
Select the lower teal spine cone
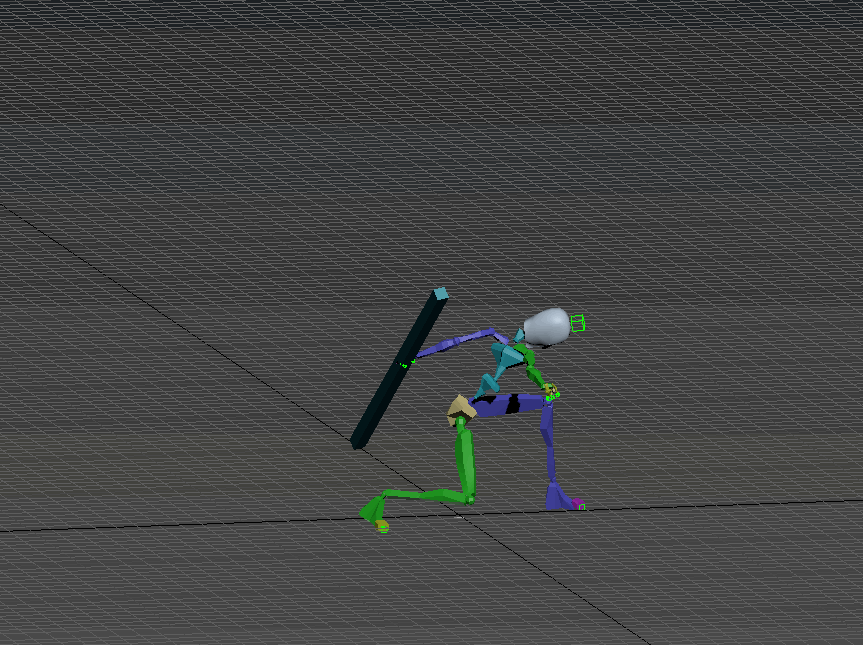(x=489, y=383)
